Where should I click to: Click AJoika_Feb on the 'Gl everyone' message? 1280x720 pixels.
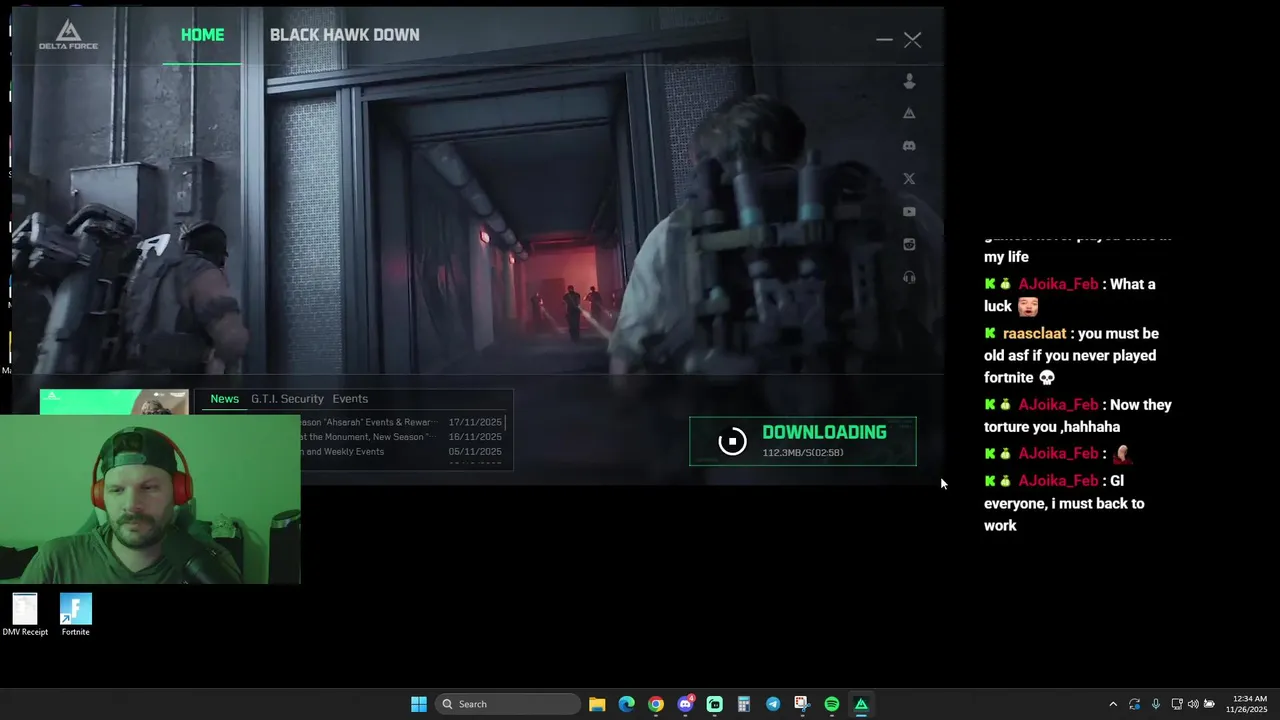(x=1058, y=481)
